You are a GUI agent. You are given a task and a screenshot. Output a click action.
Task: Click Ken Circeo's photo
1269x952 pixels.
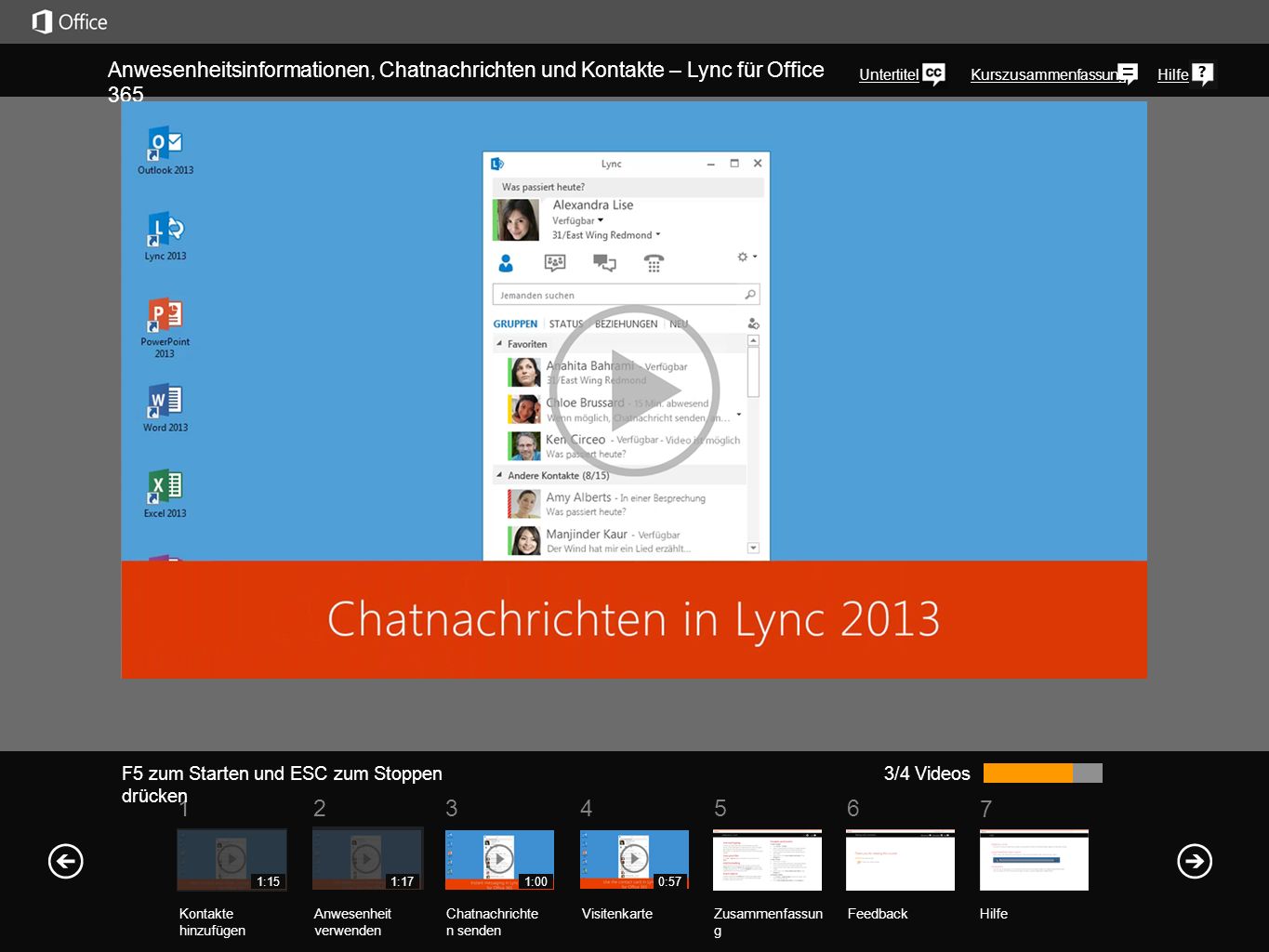(x=524, y=446)
